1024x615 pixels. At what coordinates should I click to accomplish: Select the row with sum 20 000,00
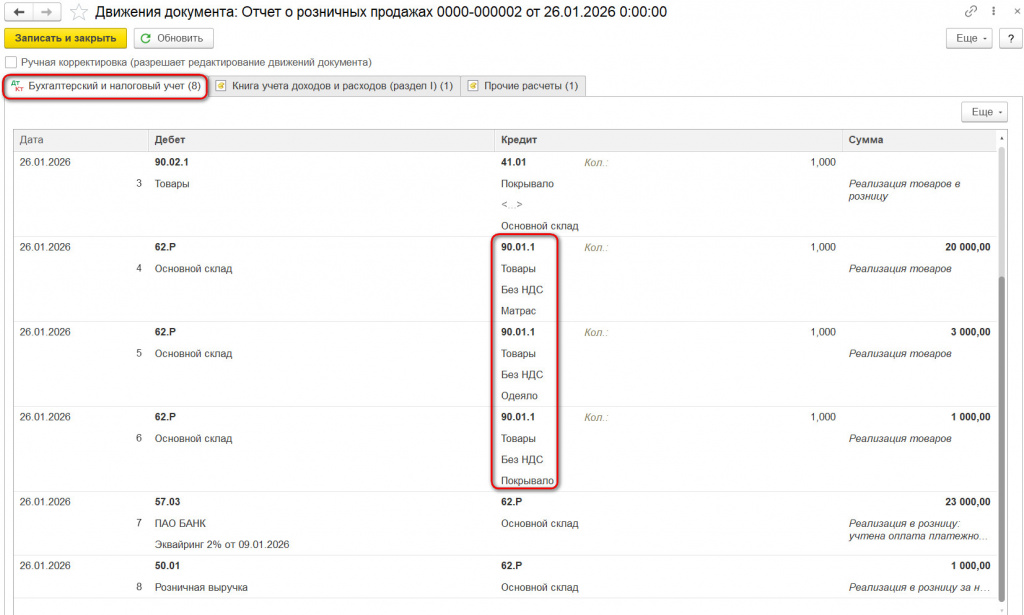pos(505,279)
